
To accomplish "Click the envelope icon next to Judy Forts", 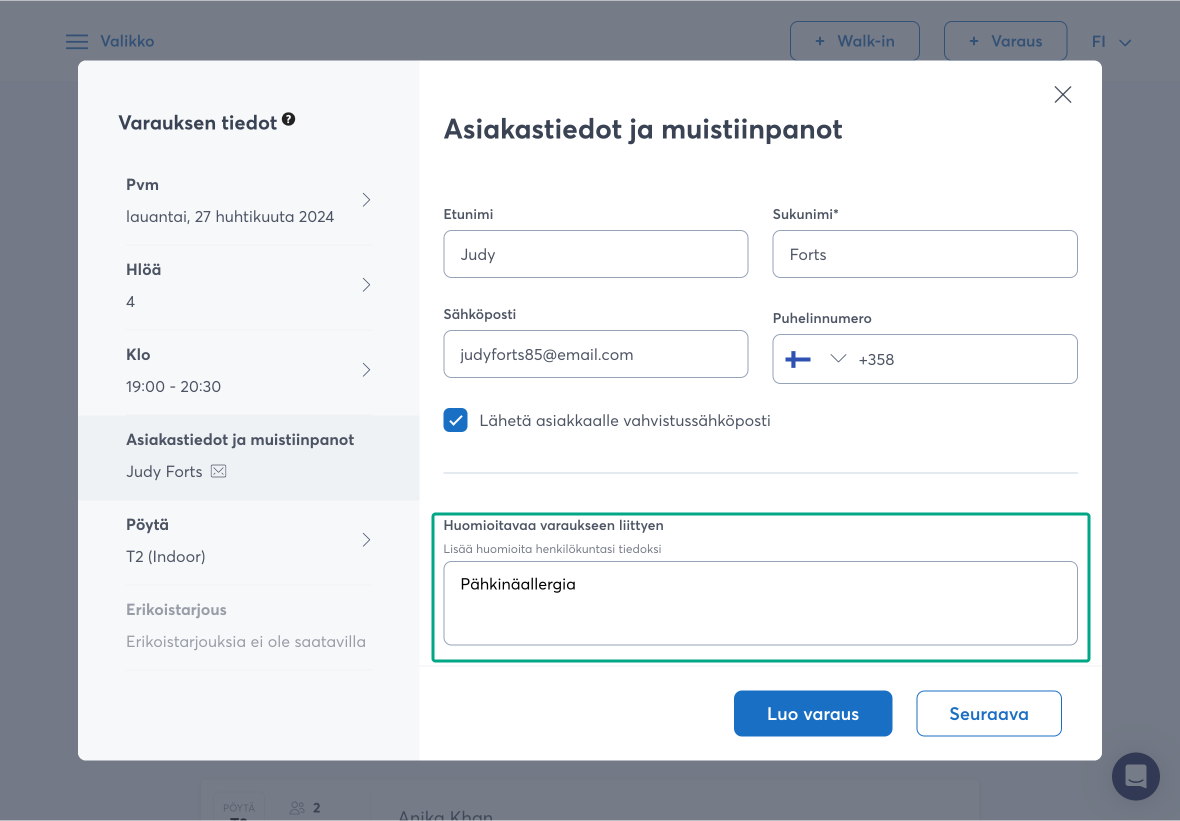I will (218, 471).
